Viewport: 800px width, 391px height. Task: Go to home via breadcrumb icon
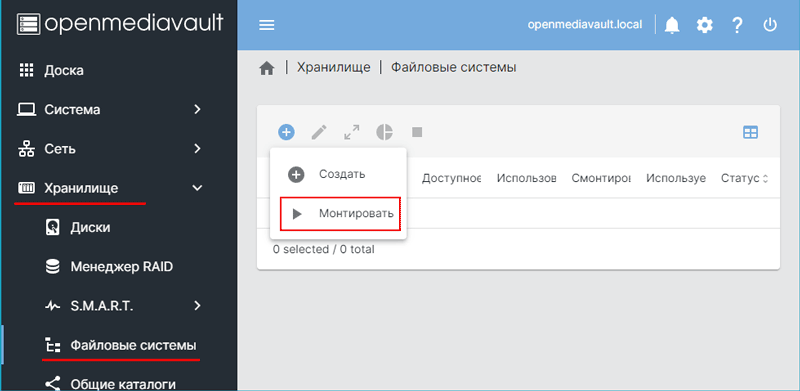pos(267,68)
